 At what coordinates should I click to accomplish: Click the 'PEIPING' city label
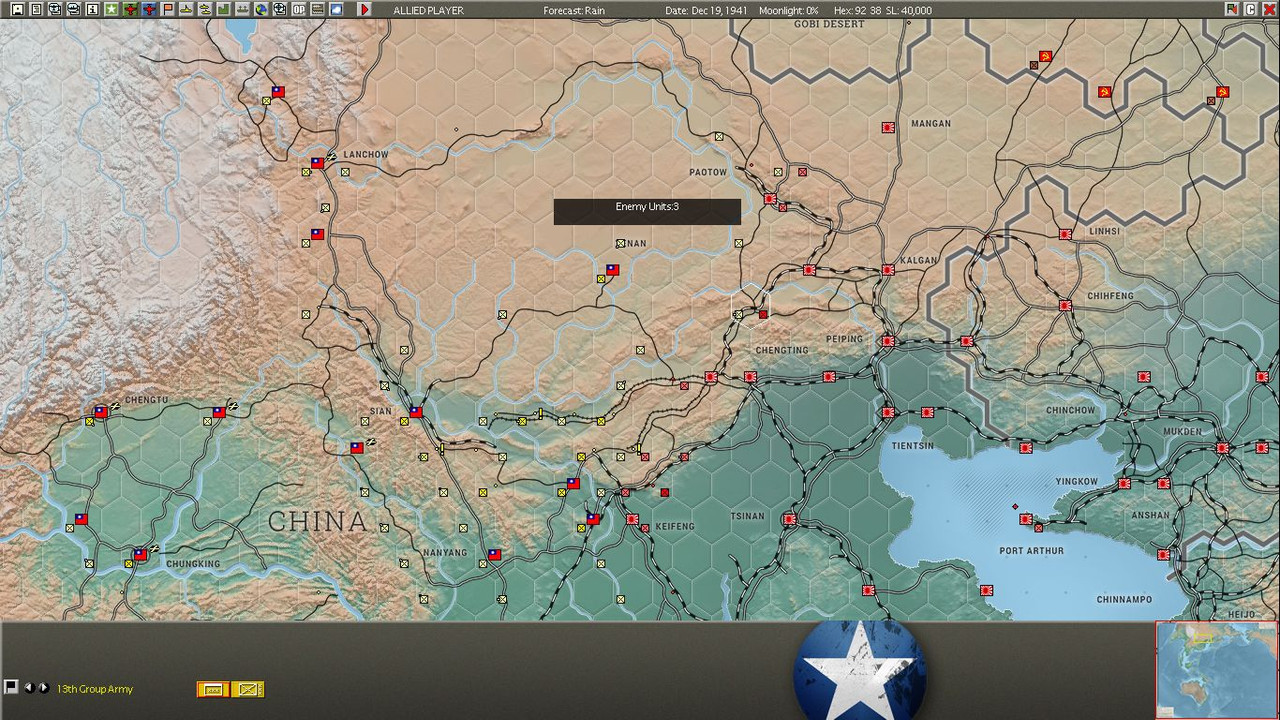[x=844, y=339]
